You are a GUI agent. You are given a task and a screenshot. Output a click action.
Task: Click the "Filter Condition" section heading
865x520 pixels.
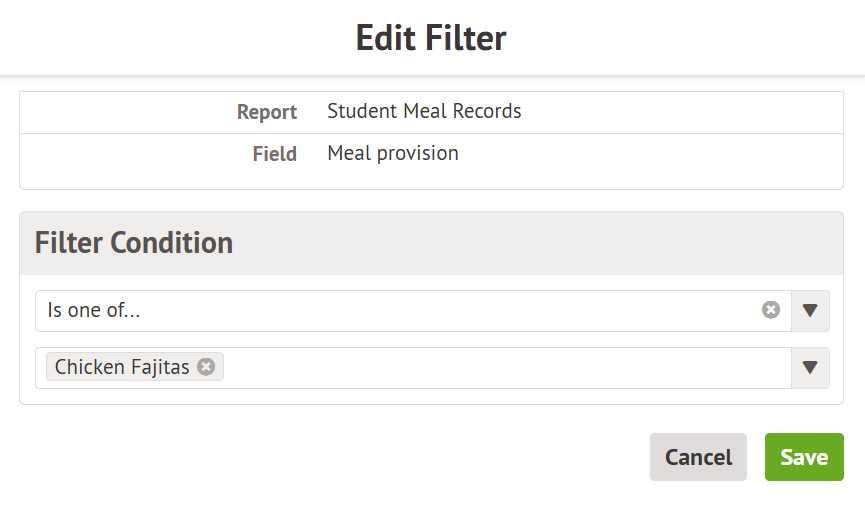(134, 242)
